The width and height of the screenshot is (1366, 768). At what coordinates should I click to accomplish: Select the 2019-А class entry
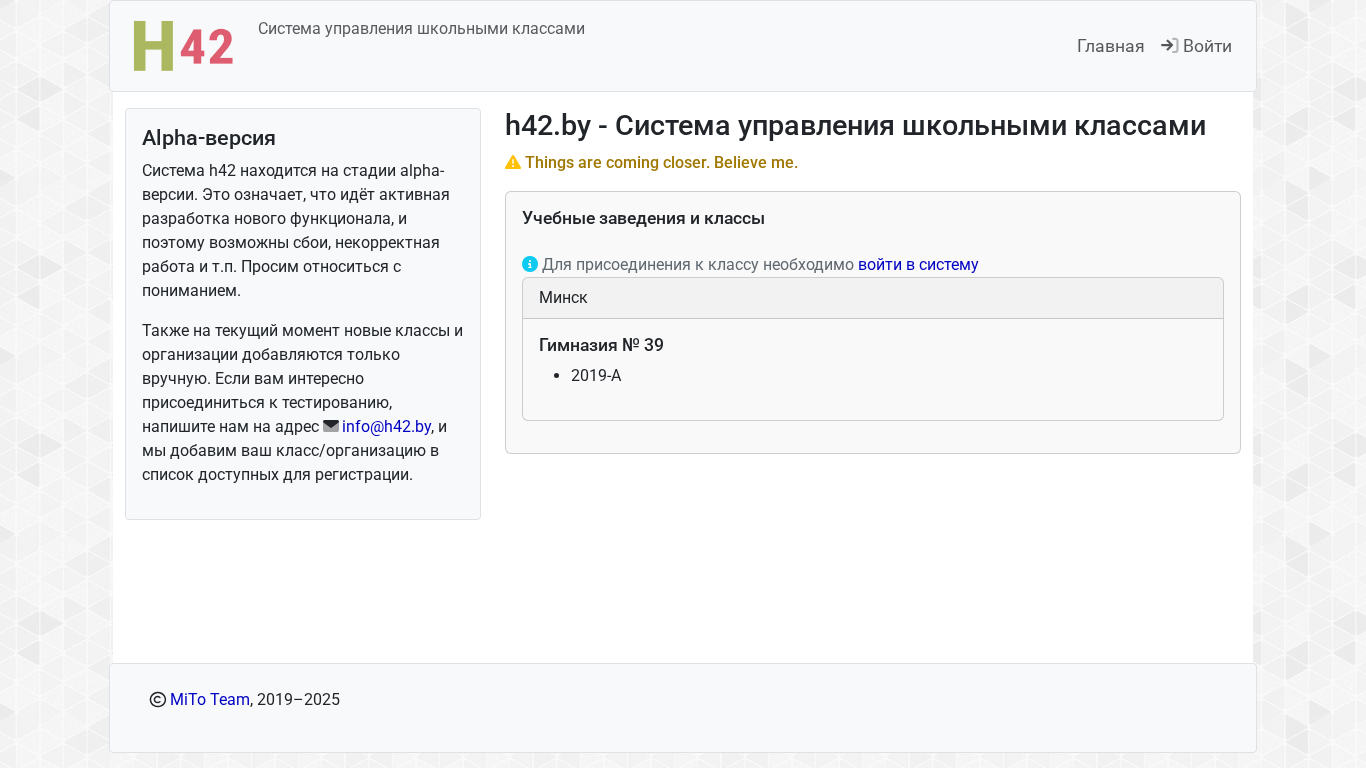pyautogui.click(x=596, y=375)
